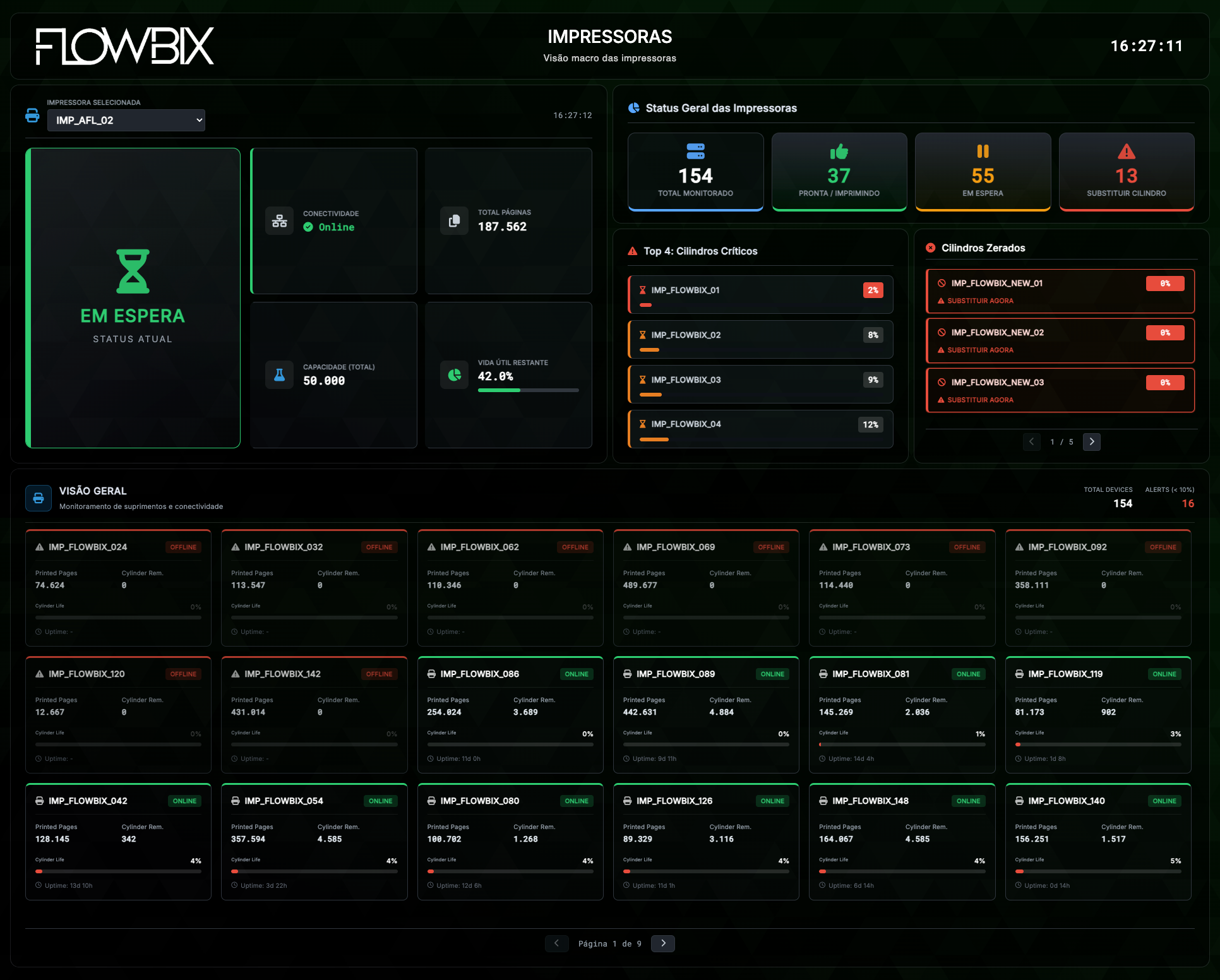Click the FLOWBIX logo
This screenshot has height=980, width=1220.
[125, 46]
